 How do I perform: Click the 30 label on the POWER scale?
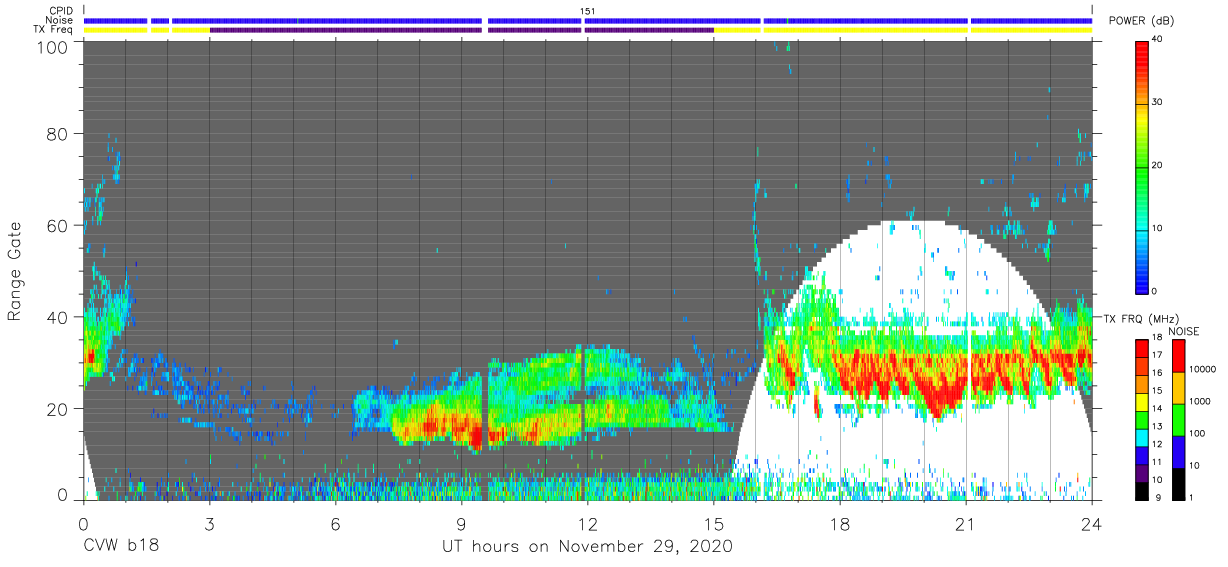coord(1157,102)
